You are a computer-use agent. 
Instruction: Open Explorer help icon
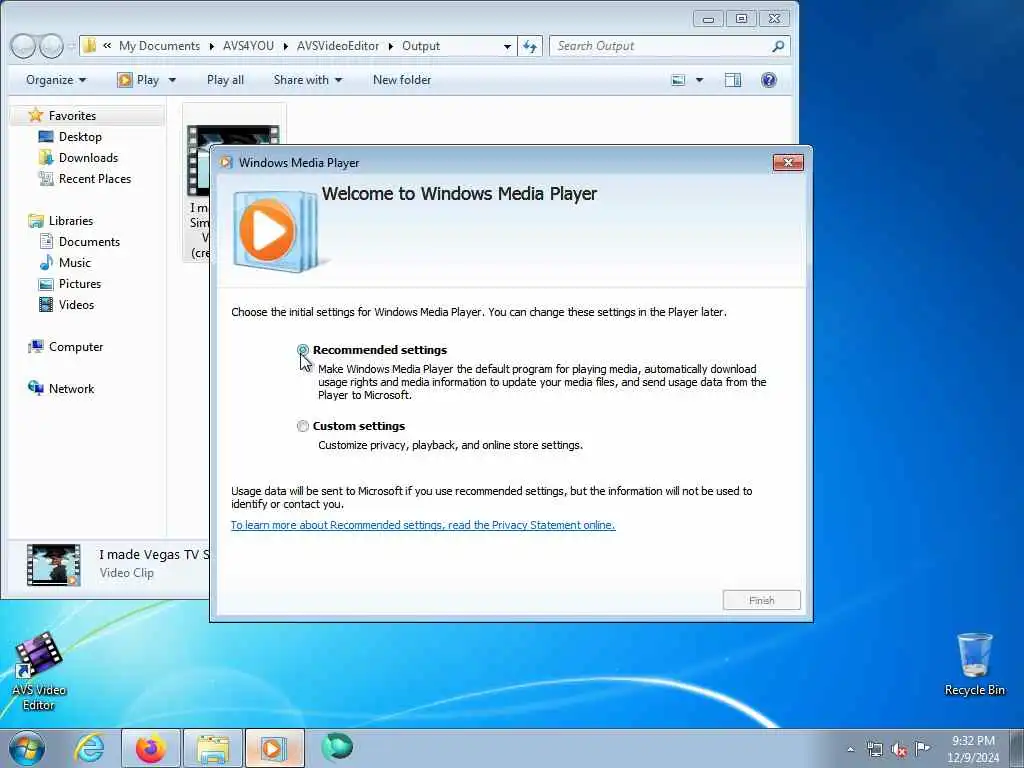point(769,80)
